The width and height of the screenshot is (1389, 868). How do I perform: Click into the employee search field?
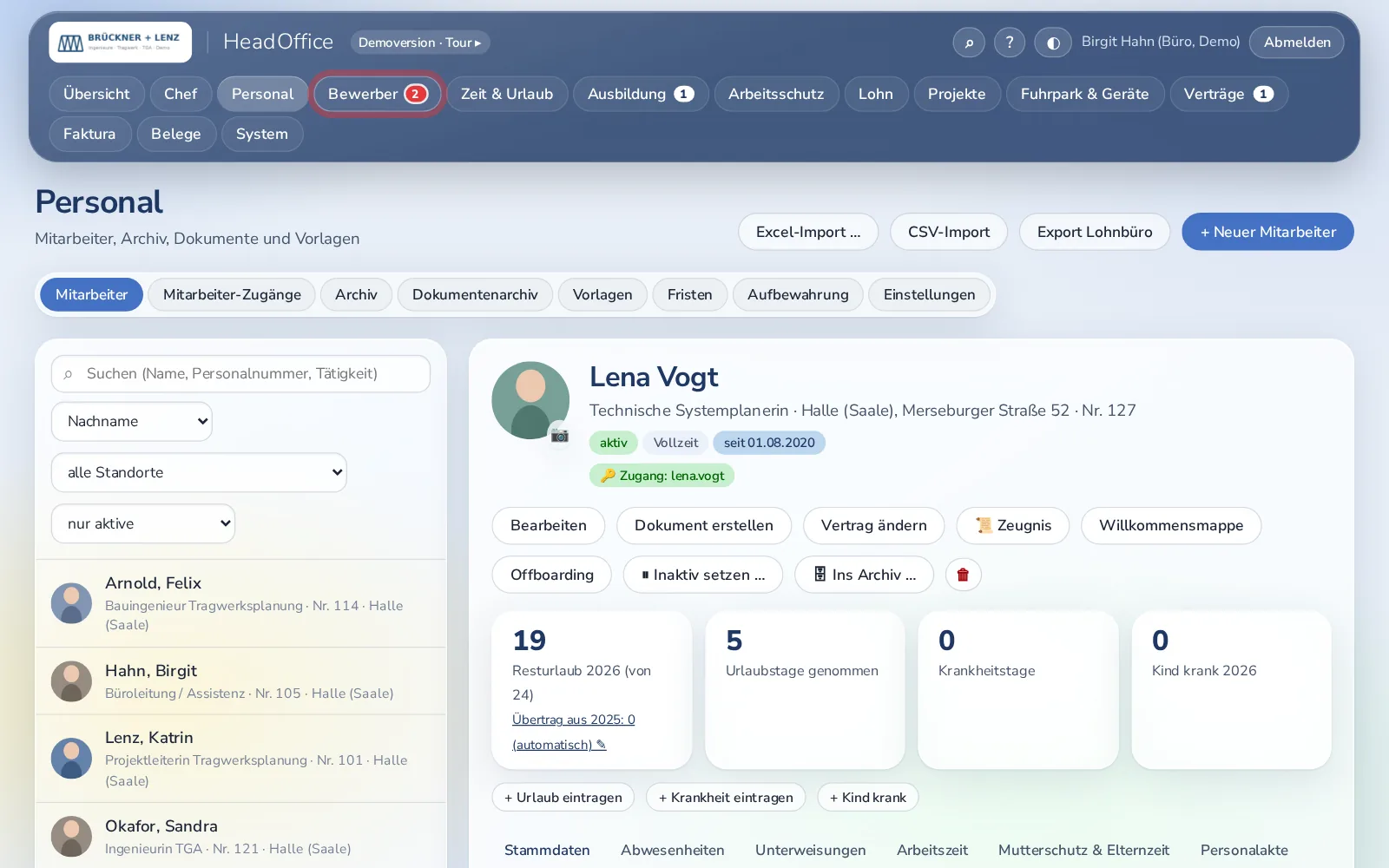pyautogui.click(x=240, y=374)
